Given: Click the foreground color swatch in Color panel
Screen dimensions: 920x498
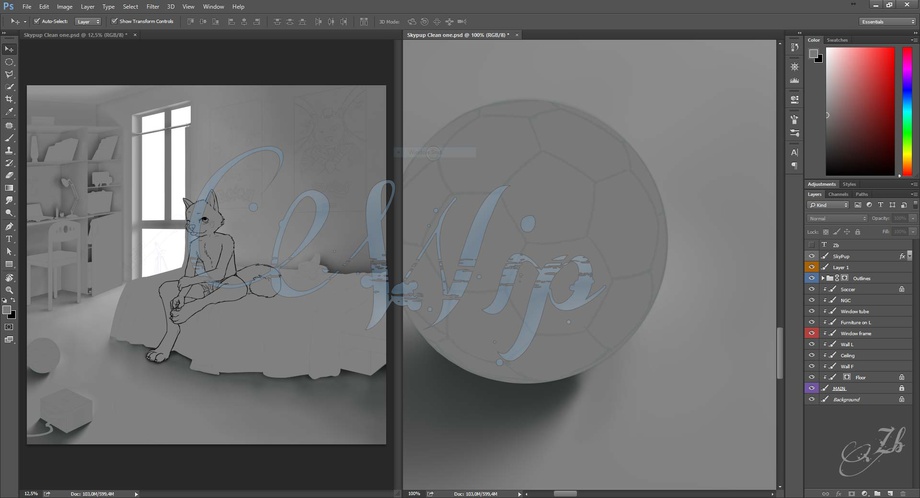Looking at the screenshot, I should 813,53.
